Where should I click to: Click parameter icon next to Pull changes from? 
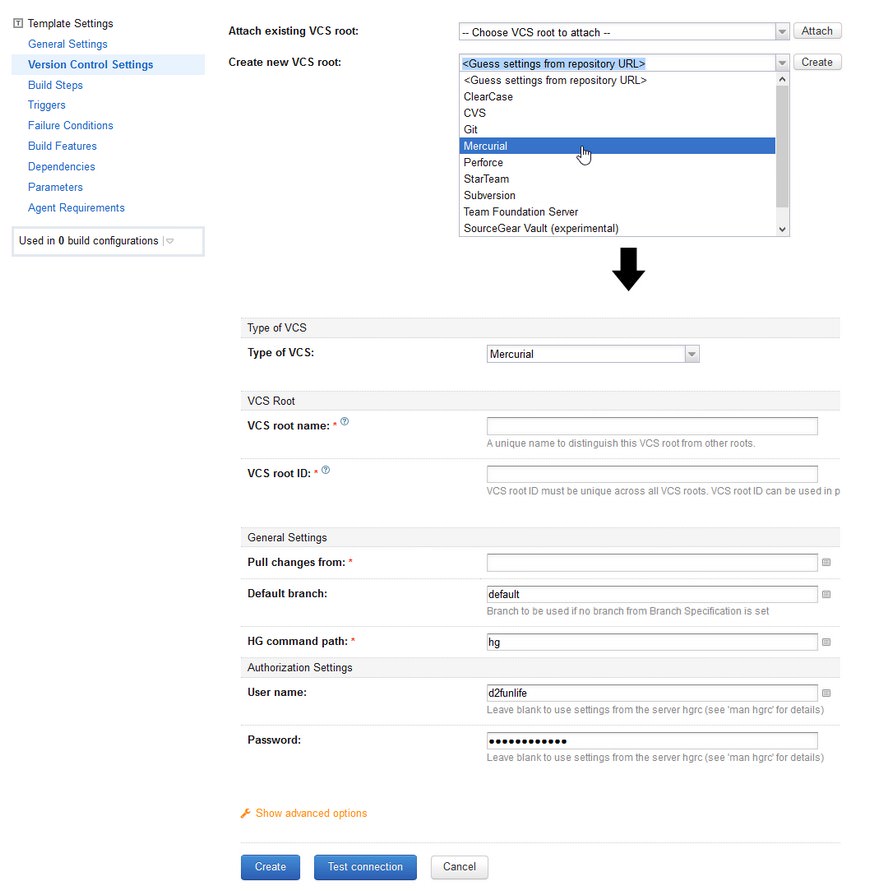[x=827, y=563]
